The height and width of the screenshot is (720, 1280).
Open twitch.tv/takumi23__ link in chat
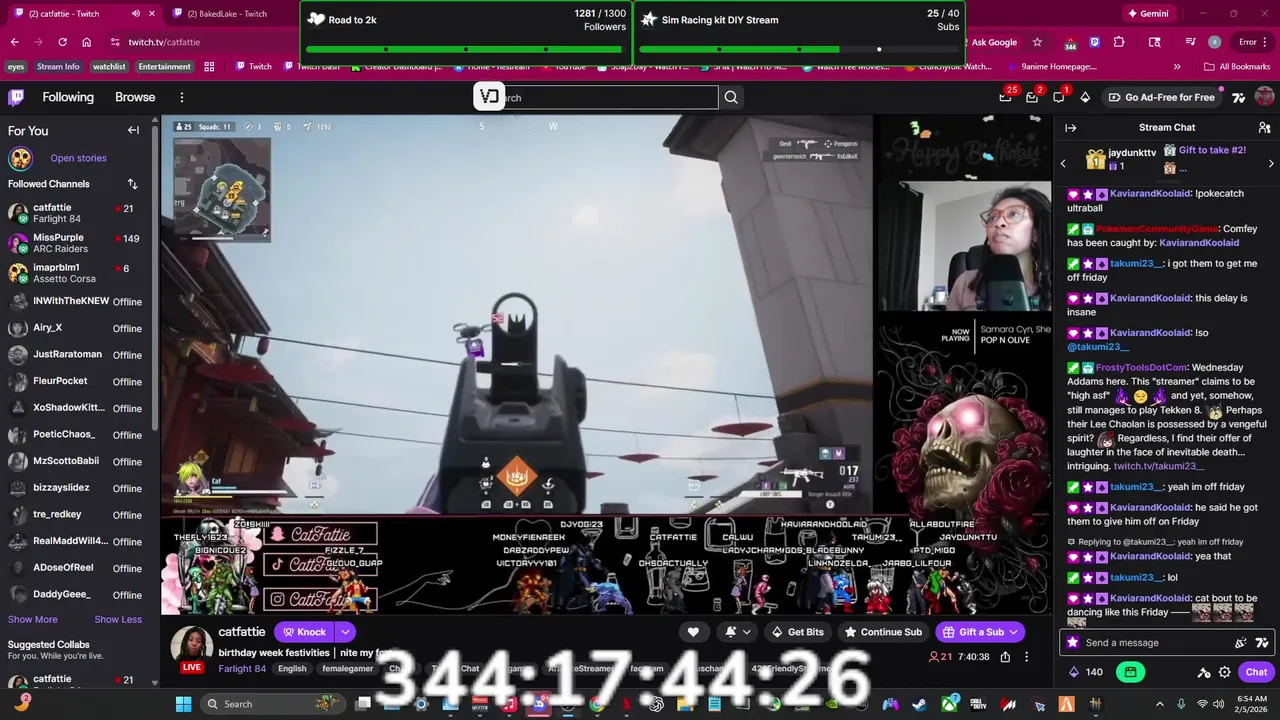pyautogui.click(x=1159, y=466)
